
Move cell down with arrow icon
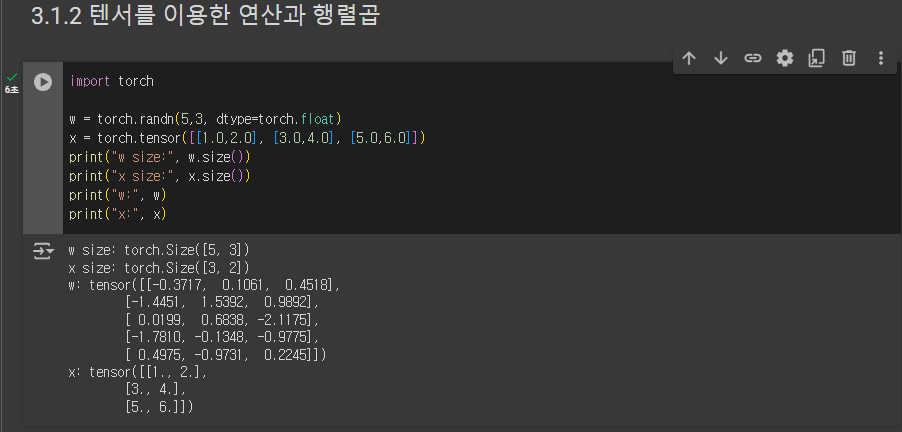(721, 58)
